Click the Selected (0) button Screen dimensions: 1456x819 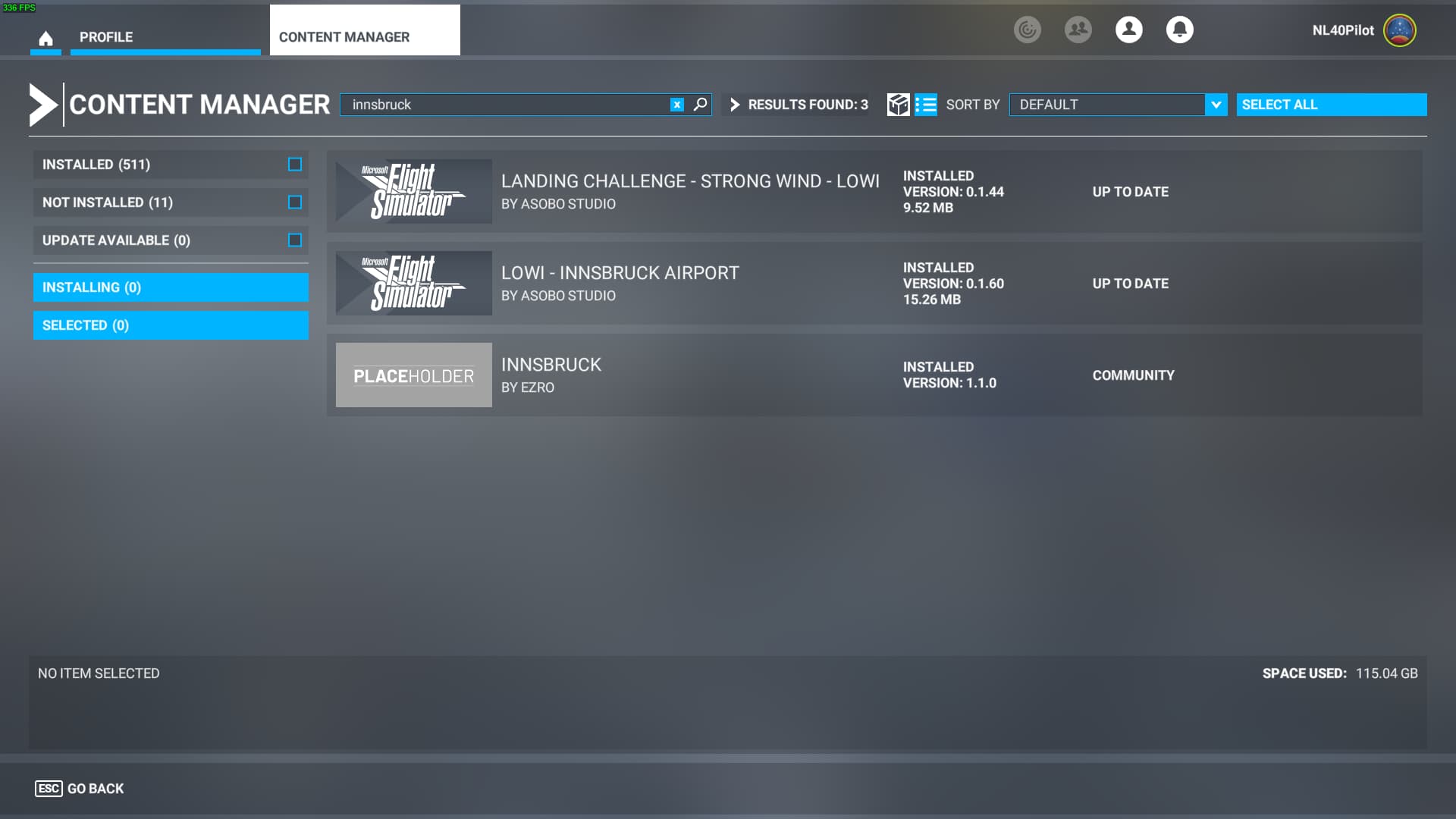pyautogui.click(x=171, y=325)
